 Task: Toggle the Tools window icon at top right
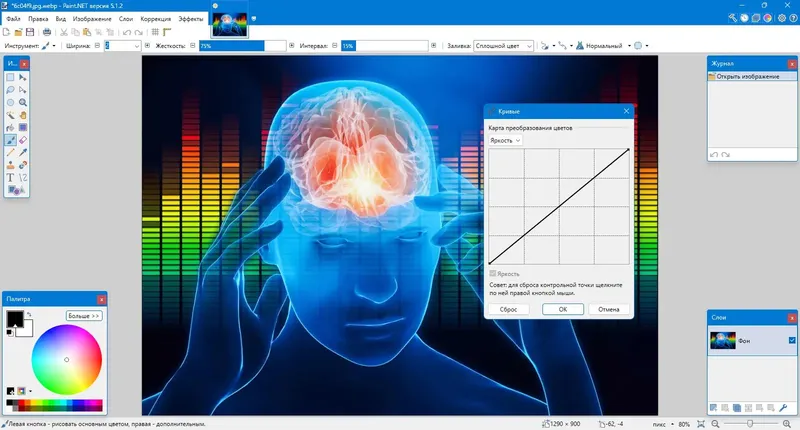tap(733, 18)
